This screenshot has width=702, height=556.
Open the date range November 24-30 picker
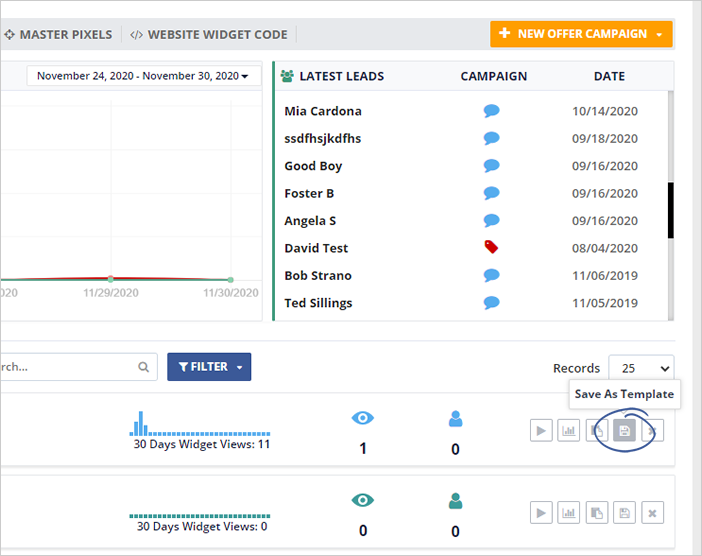pyautogui.click(x=143, y=76)
